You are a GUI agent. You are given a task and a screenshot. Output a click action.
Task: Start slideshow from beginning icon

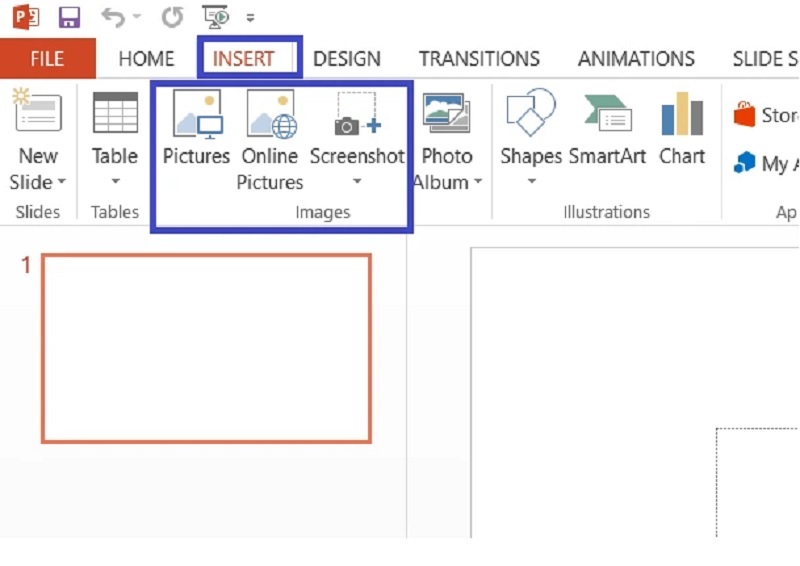point(216,17)
